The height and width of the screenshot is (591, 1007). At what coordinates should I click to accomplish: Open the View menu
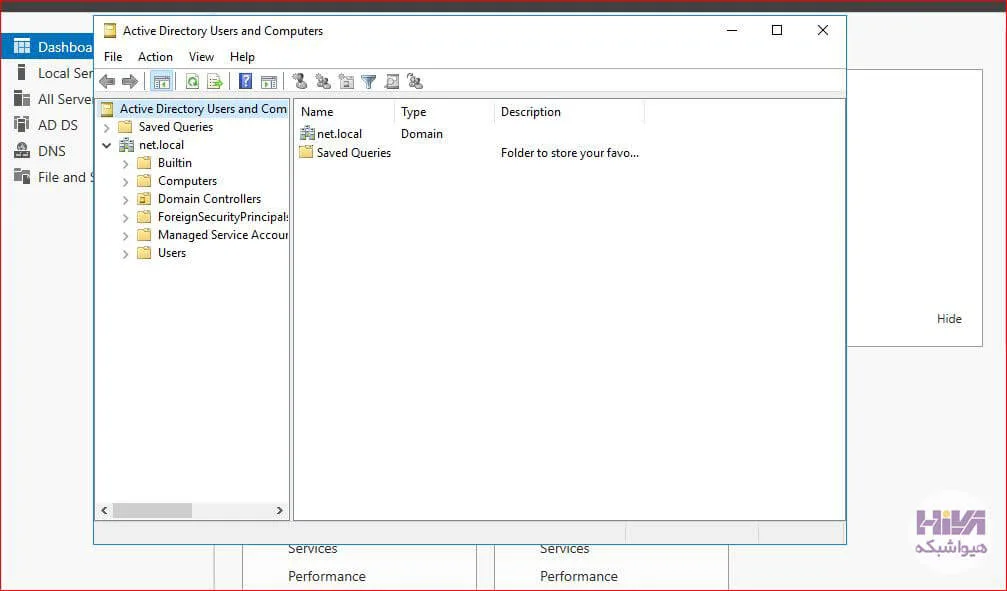point(201,57)
